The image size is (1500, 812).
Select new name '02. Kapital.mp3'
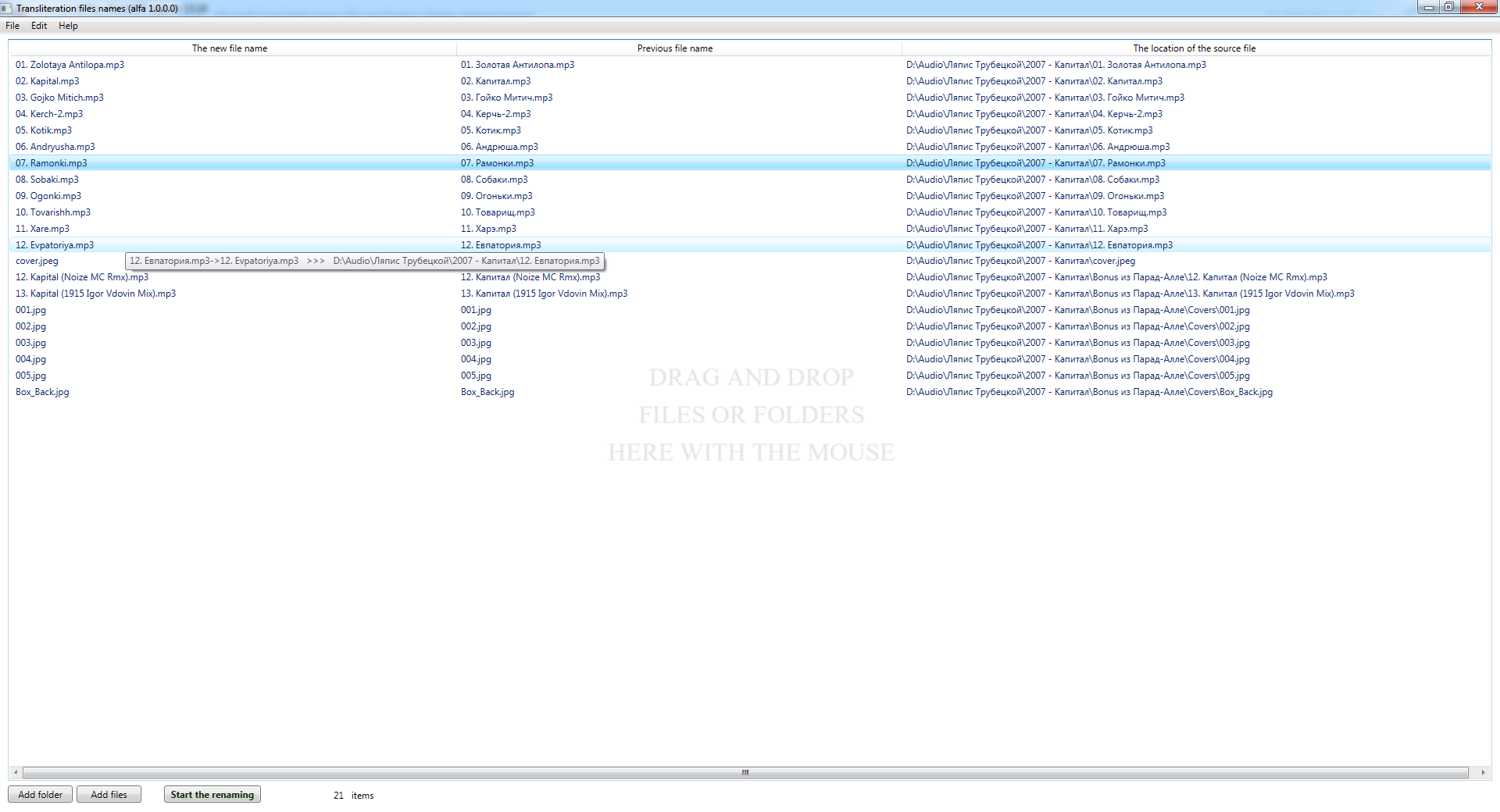click(x=48, y=81)
